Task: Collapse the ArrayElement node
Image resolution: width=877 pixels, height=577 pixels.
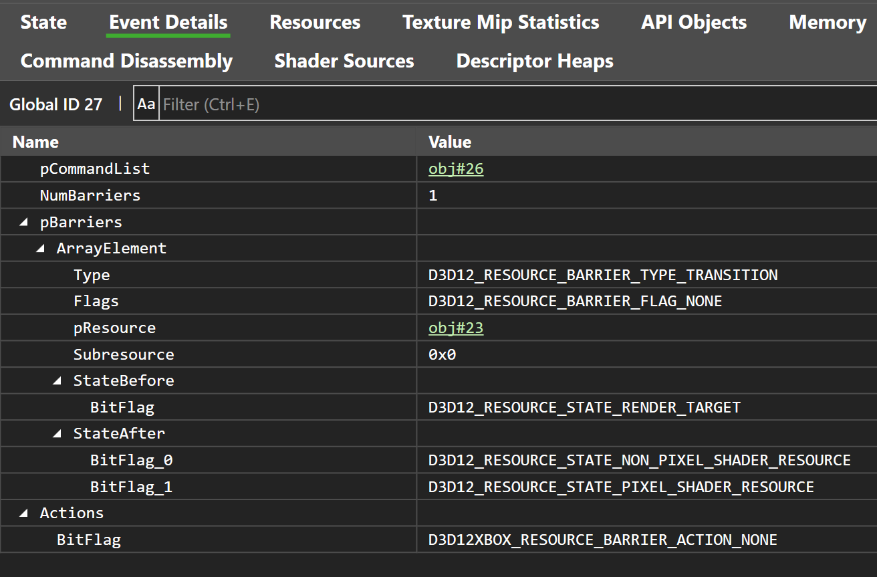Action: click(40, 249)
